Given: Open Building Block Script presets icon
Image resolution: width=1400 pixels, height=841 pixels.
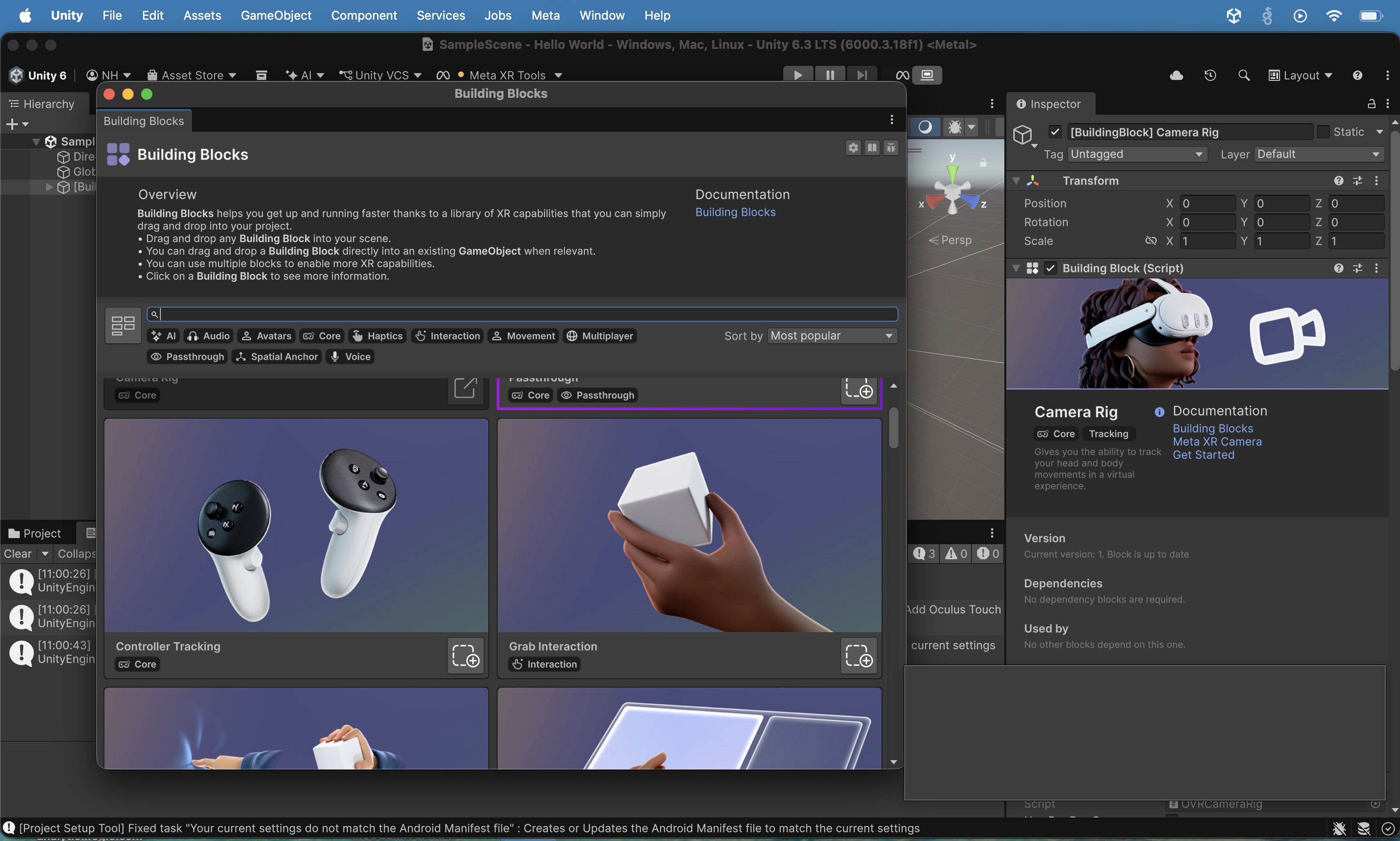Looking at the screenshot, I should point(1358,268).
